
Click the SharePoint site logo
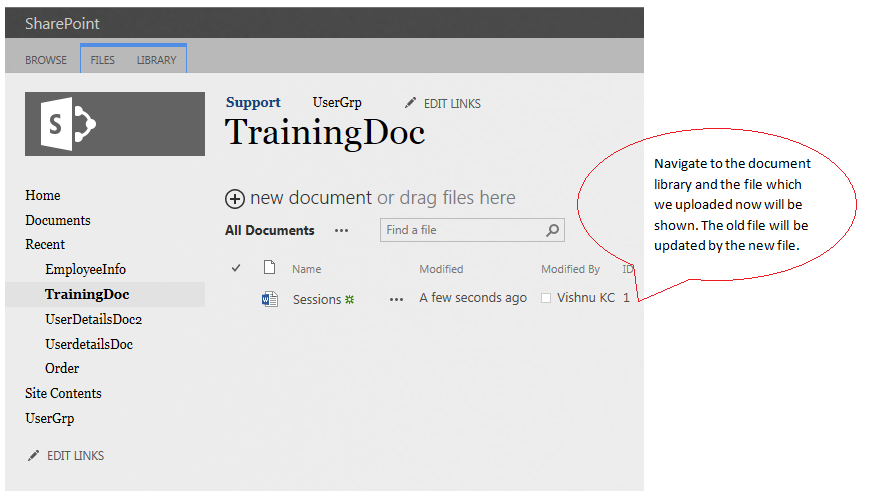tap(115, 124)
